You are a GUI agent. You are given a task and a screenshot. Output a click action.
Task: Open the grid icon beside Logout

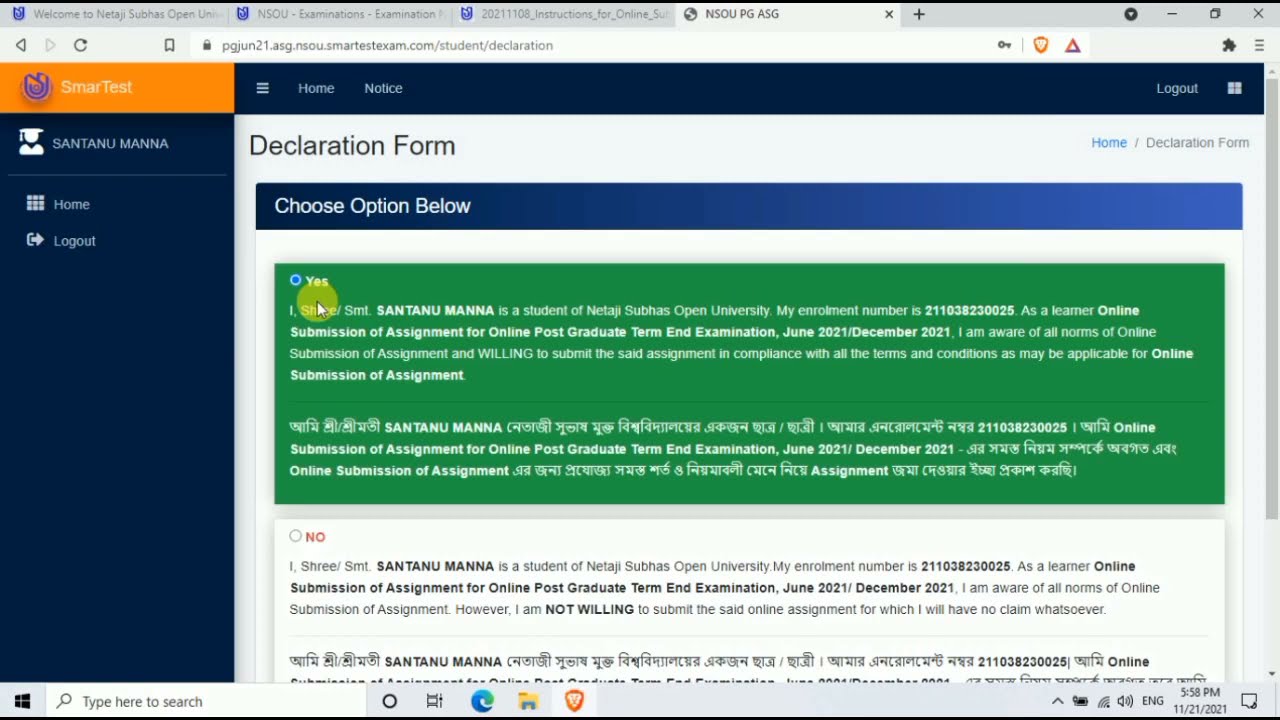(1234, 88)
